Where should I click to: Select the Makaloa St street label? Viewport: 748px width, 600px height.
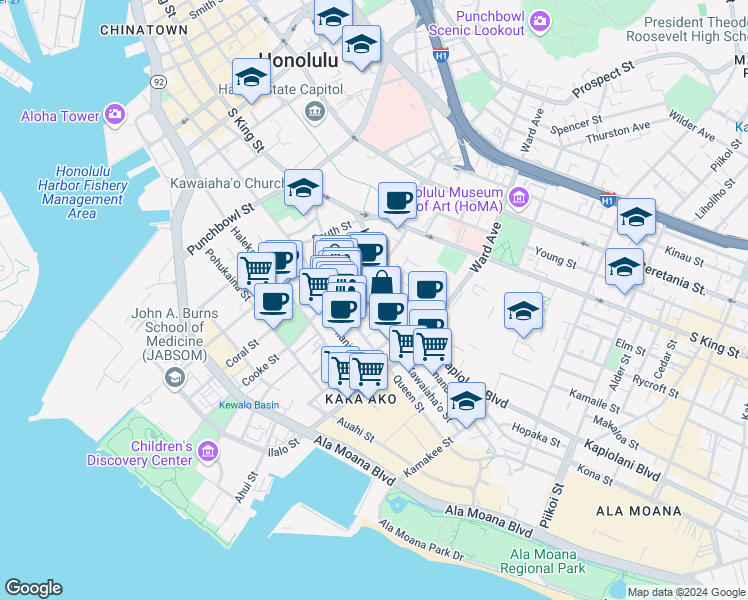click(616, 432)
